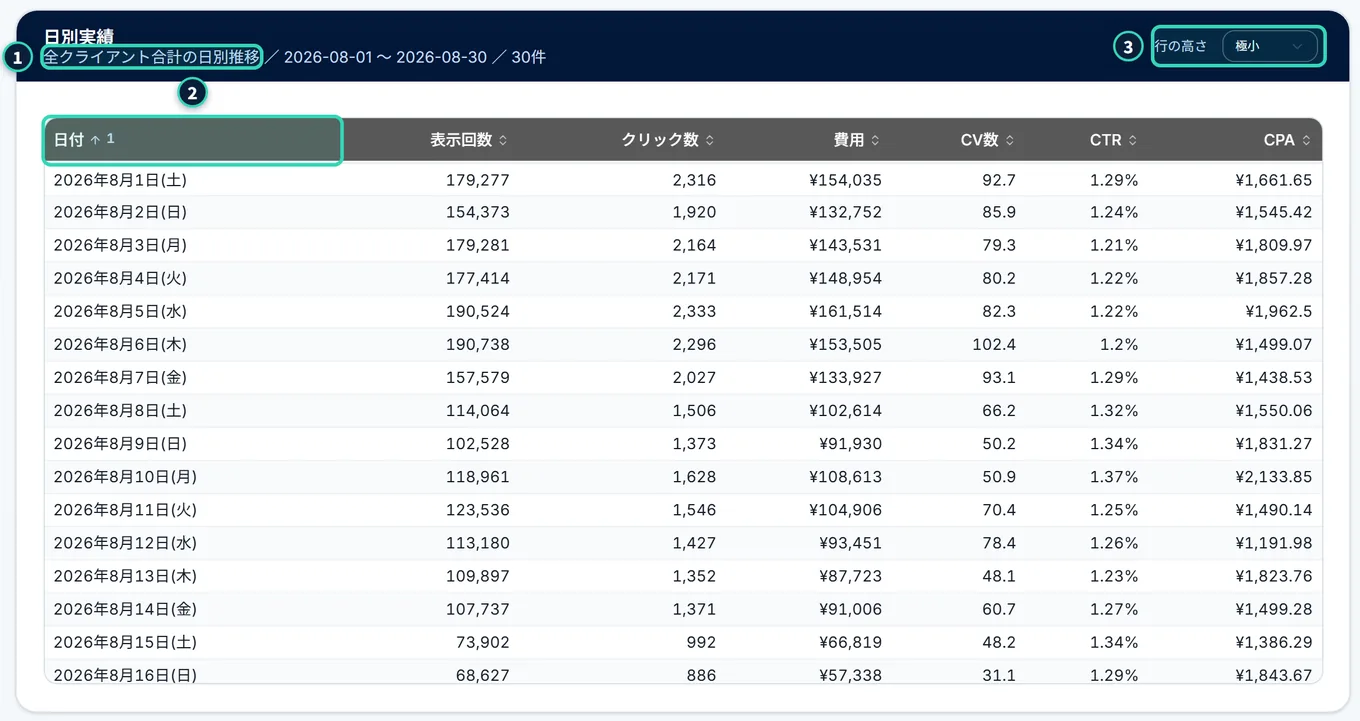The height and width of the screenshot is (721, 1360).
Task: Select the impressions value 107,737
Action: [478, 609]
